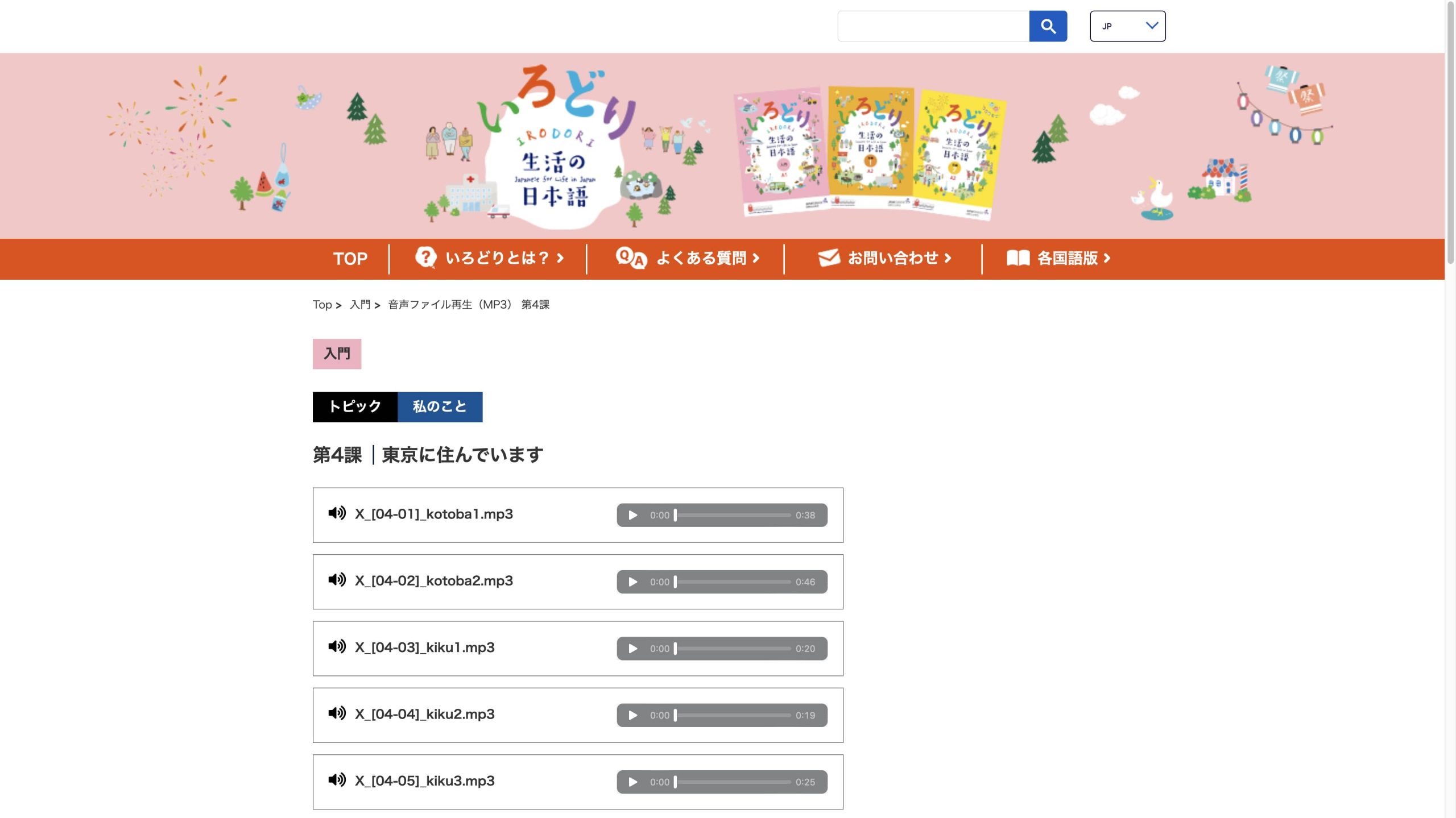
Task: Open the よくある質問 FAQ menu
Action: 687,258
